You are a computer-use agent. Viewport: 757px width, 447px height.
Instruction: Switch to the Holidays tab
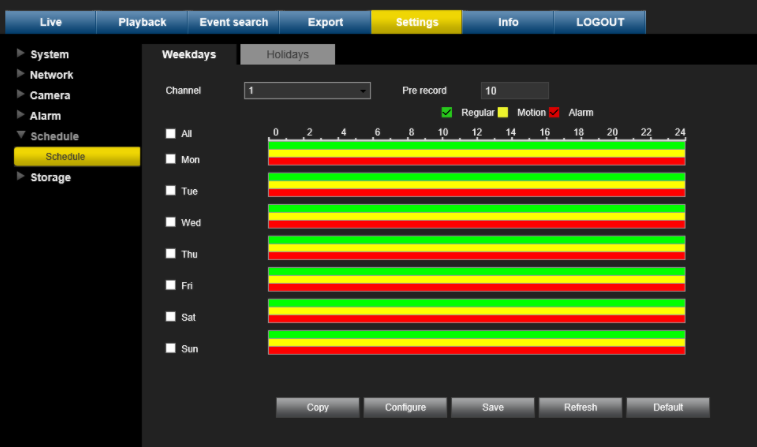pos(287,55)
